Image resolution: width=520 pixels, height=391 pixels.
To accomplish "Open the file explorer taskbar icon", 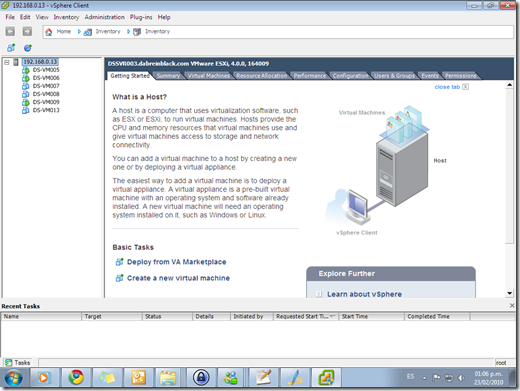I will pos(168,378).
